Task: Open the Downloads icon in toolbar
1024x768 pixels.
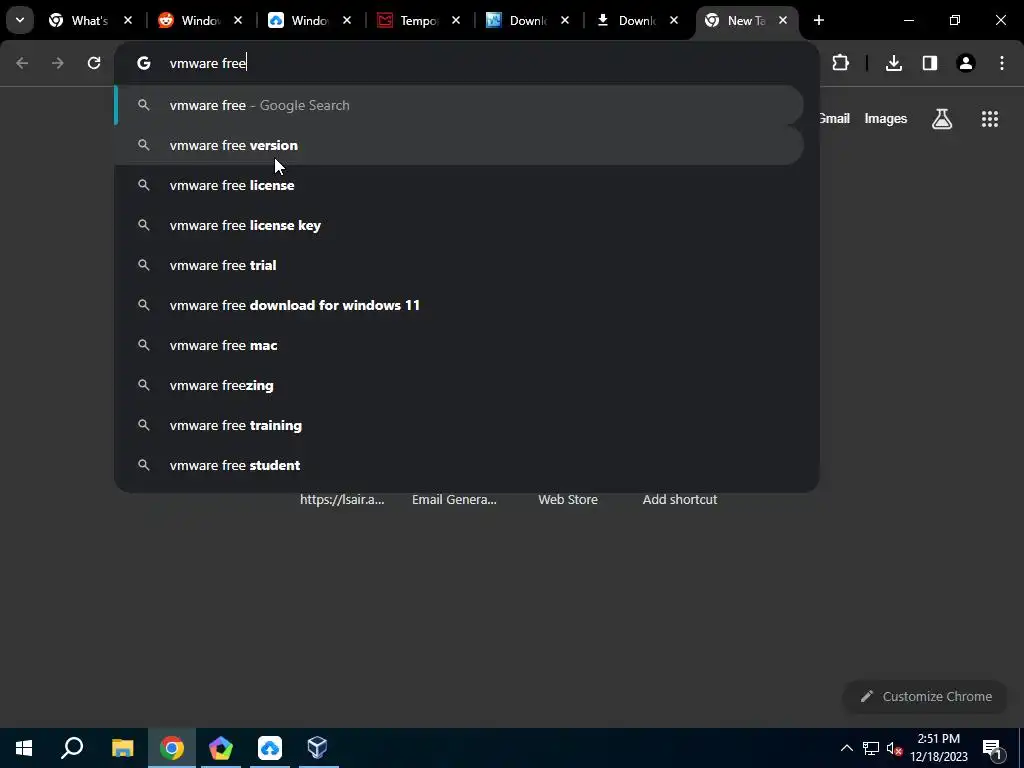Action: [894, 63]
